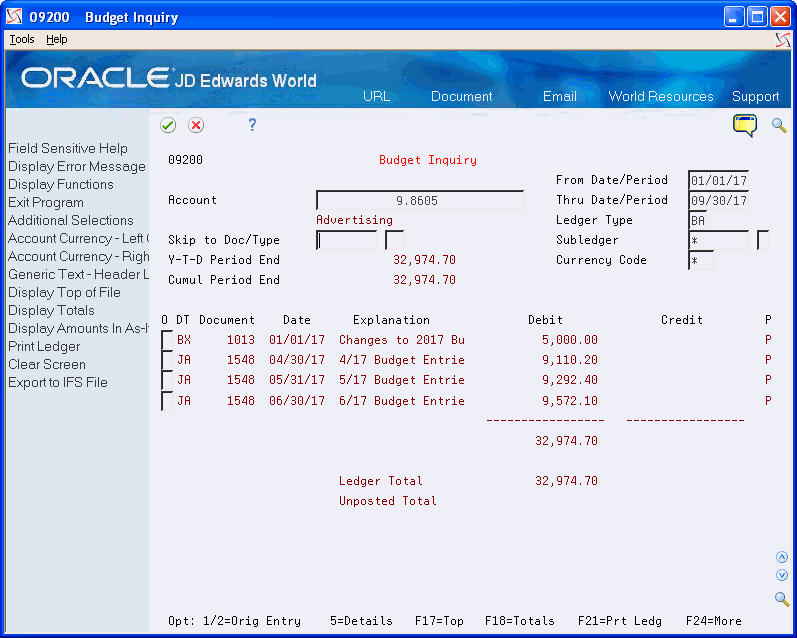Click the bottom-right magnifier icon
This screenshot has width=797, height=638.
tap(782, 599)
